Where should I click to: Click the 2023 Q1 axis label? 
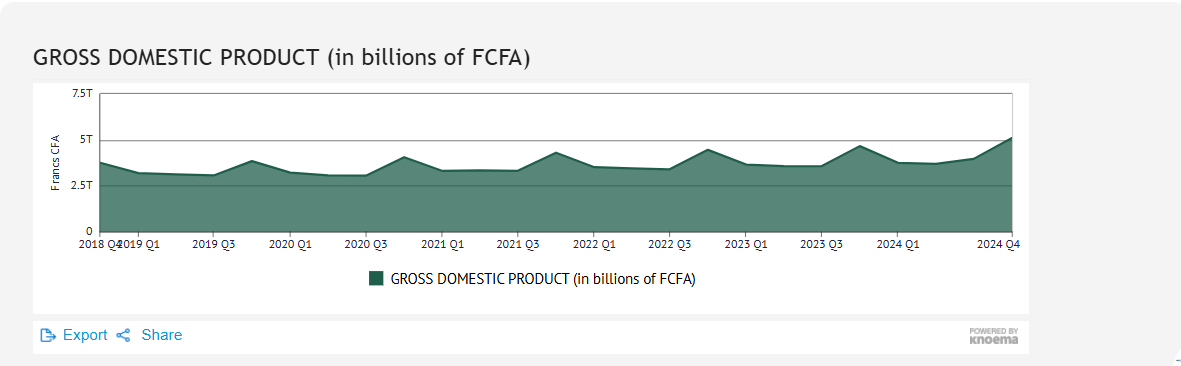746,244
